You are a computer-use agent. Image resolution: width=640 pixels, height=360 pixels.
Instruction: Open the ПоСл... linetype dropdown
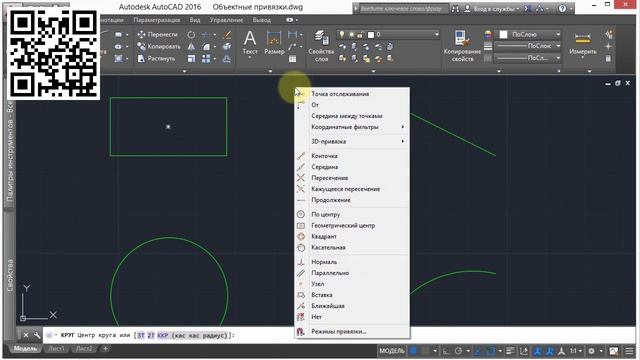pyautogui.click(x=558, y=58)
